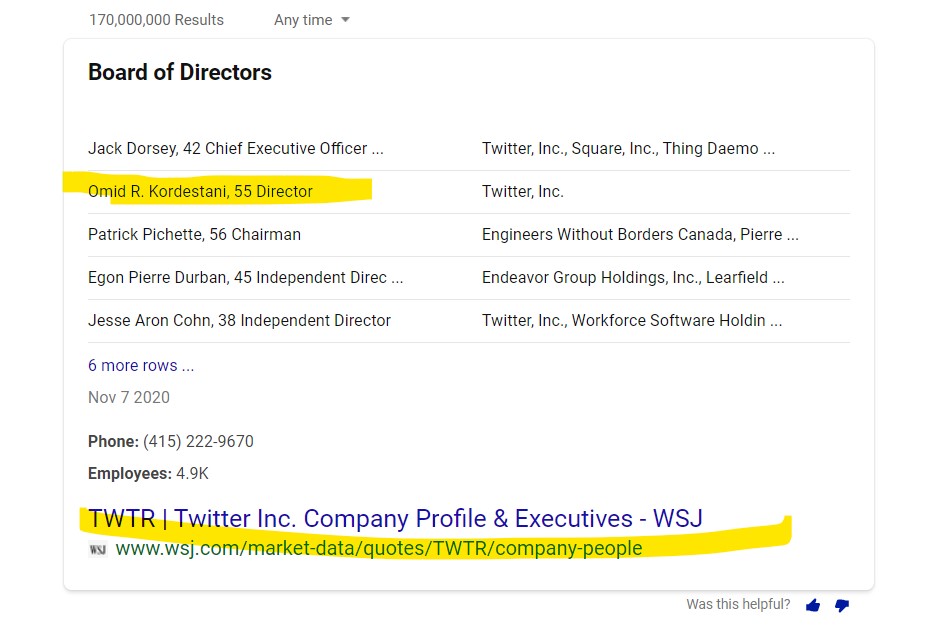Open TWTR Twitter Inc. Company Profile link

point(395,519)
